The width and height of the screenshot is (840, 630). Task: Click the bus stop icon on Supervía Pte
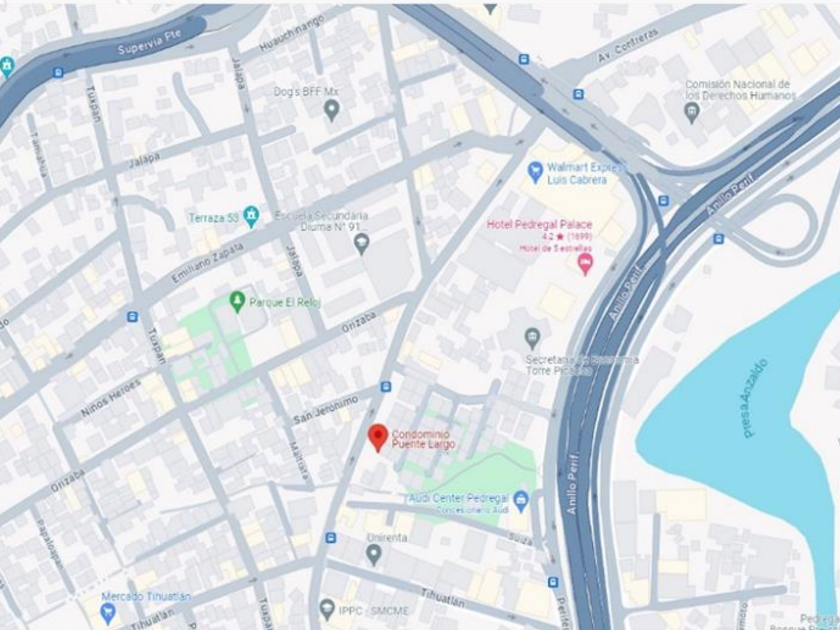(58, 72)
